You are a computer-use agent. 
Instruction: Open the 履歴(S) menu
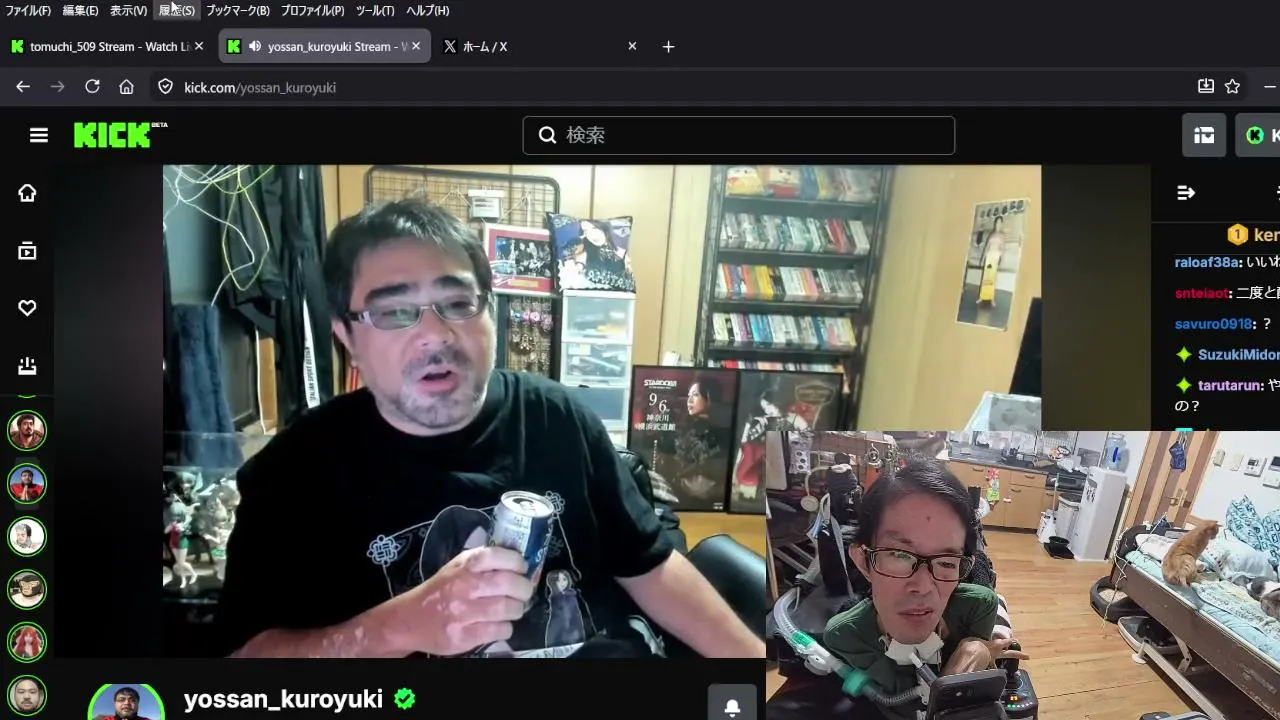coord(176,11)
